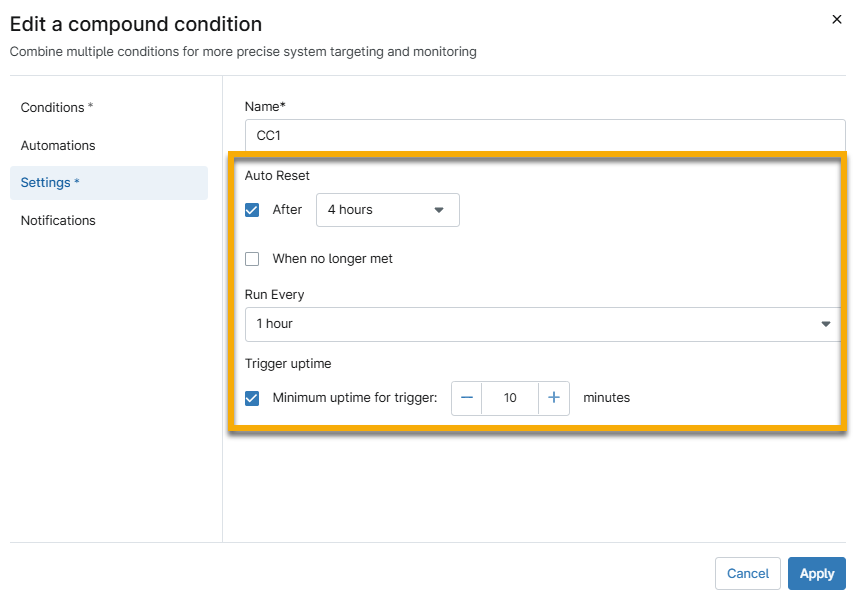
Task: Click the chevron on the 4 hours dropdown
Action: coord(438,210)
